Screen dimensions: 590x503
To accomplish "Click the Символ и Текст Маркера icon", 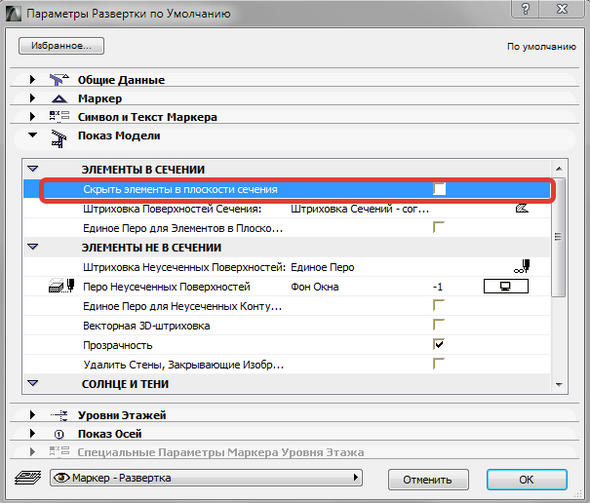I will [x=59, y=117].
